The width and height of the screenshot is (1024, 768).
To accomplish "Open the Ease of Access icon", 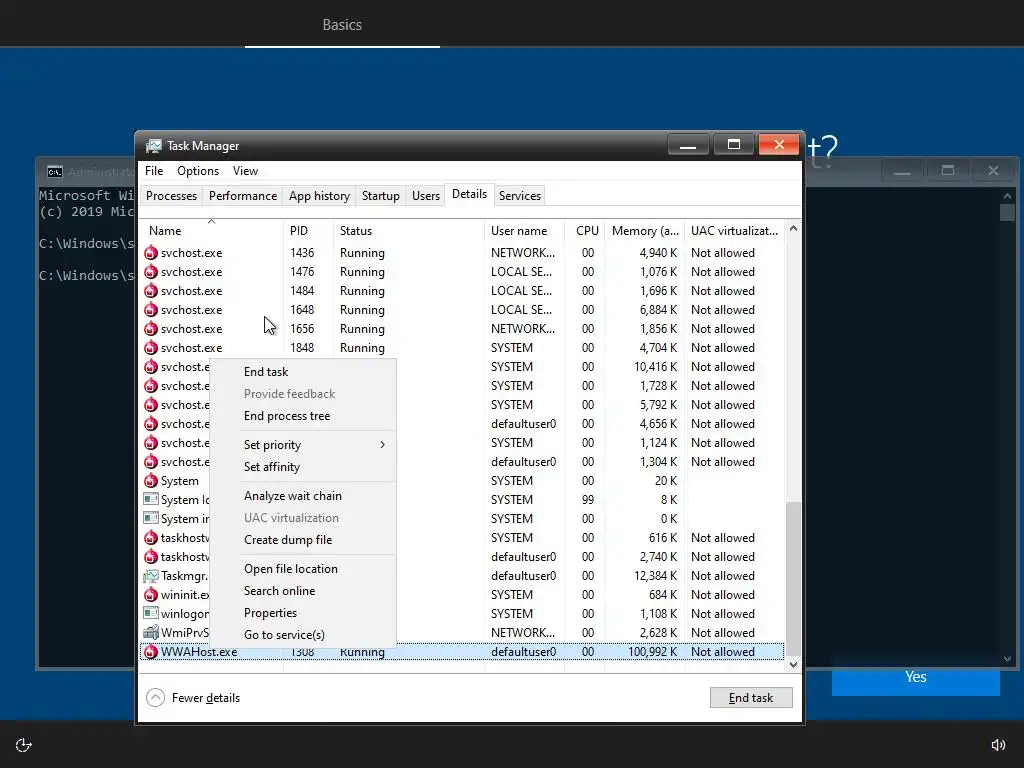I will [x=24, y=745].
